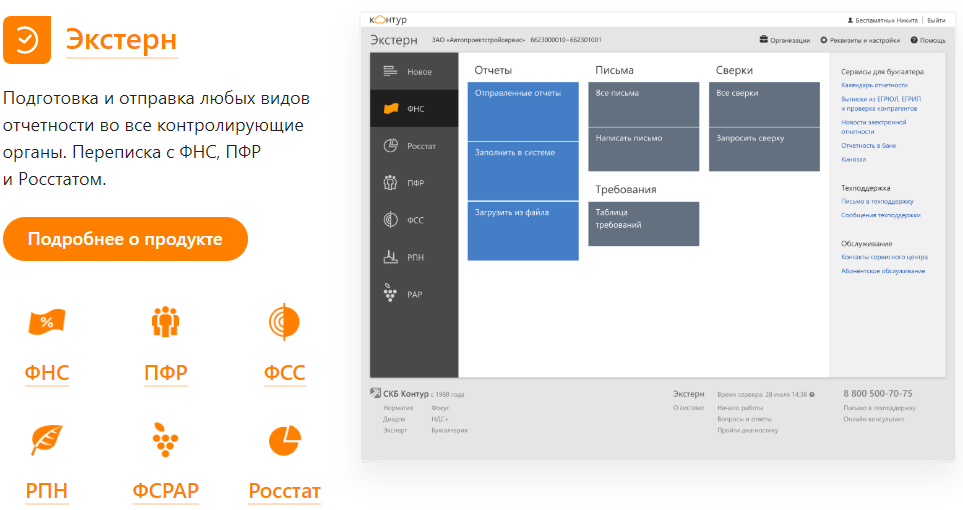The image size is (963, 510).
Task: Select ФНС flag item in dark sidebar
Action: 414,109
